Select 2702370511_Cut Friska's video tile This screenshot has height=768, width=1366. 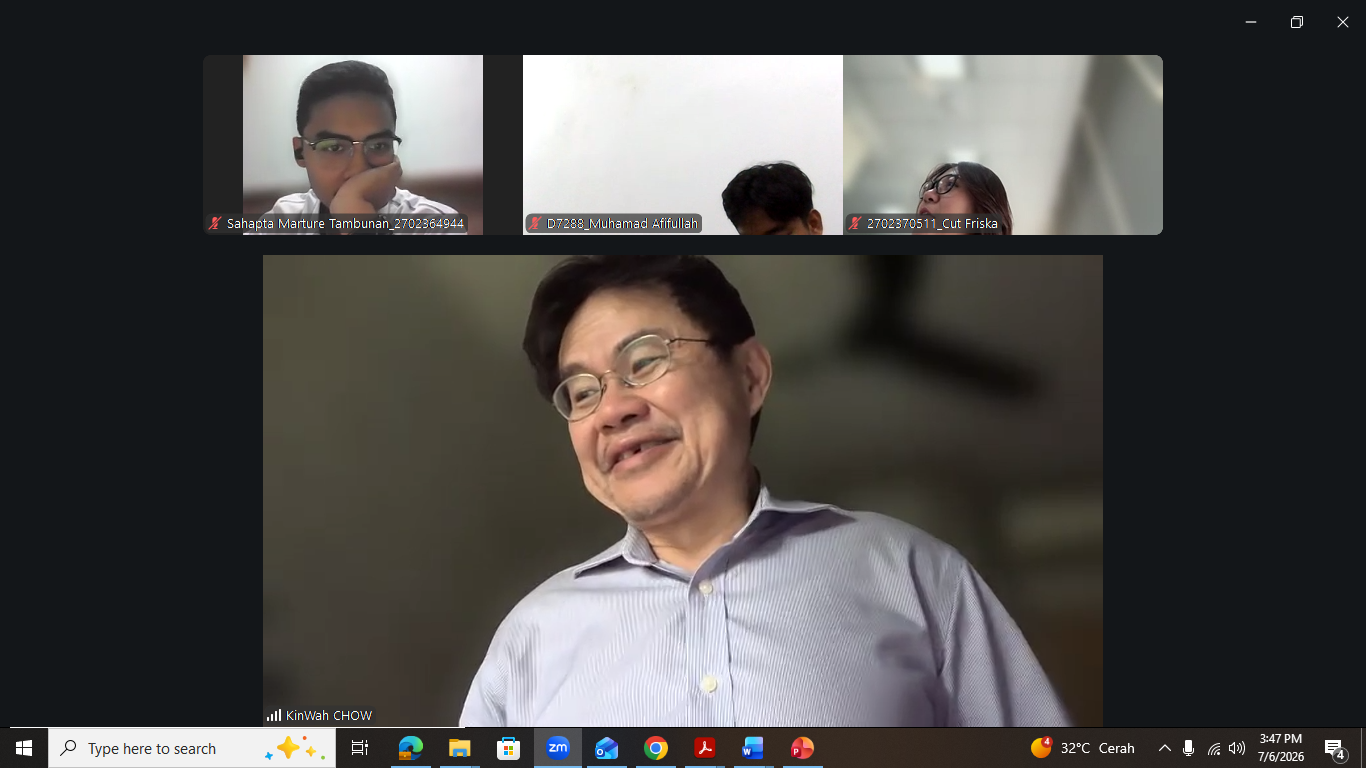coord(1003,145)
